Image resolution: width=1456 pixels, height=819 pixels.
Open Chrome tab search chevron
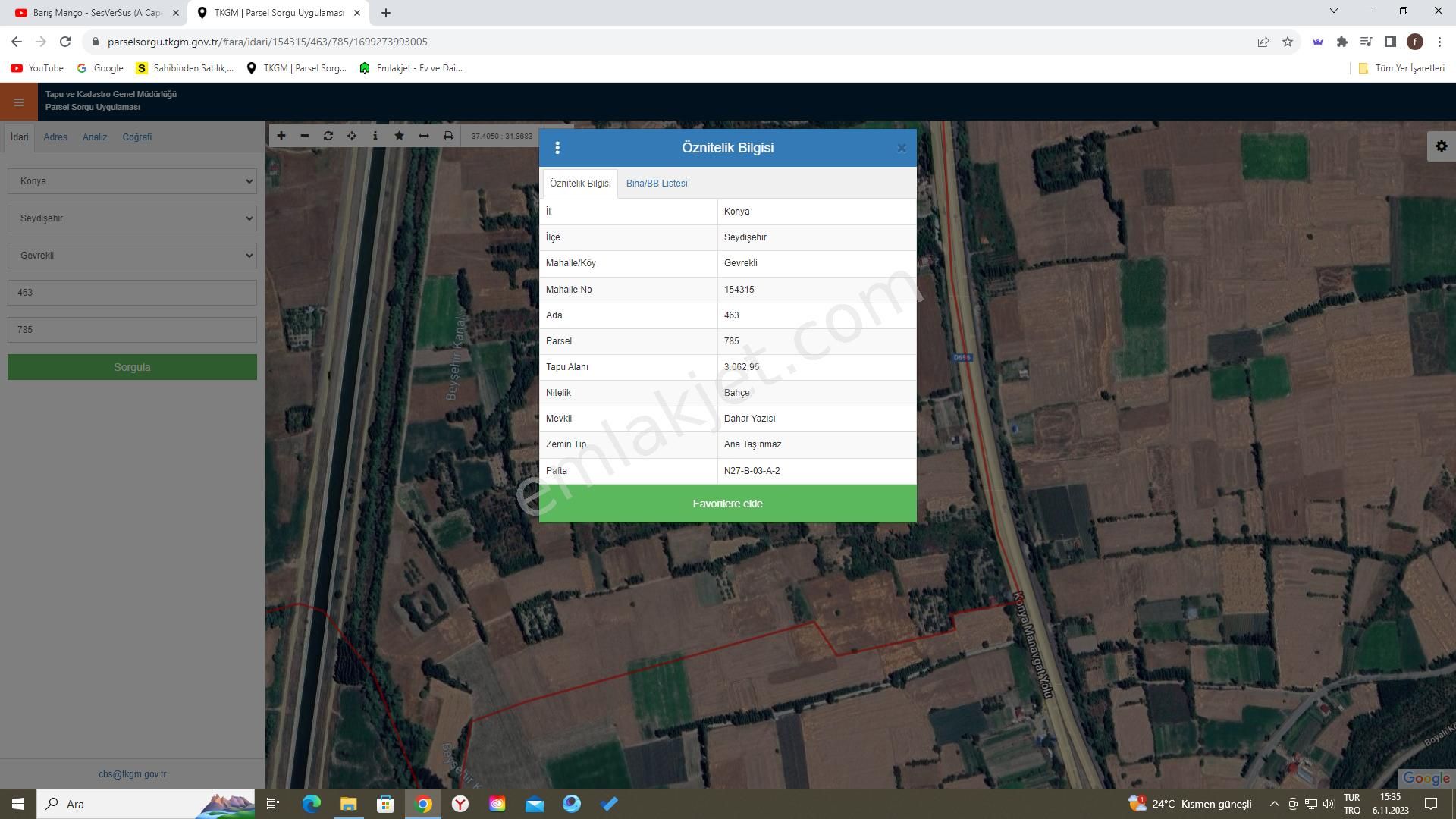click(x=1334, y=11)
